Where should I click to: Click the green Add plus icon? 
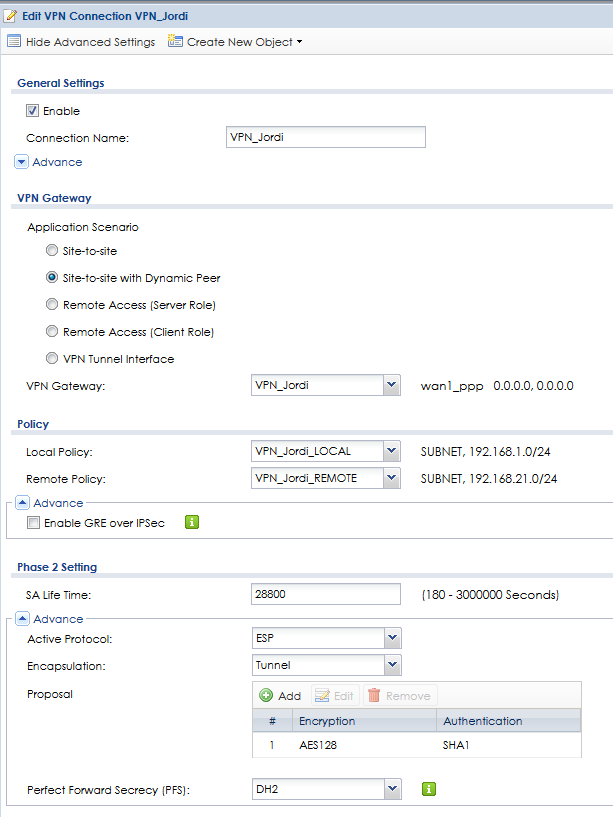click(266, 695)
